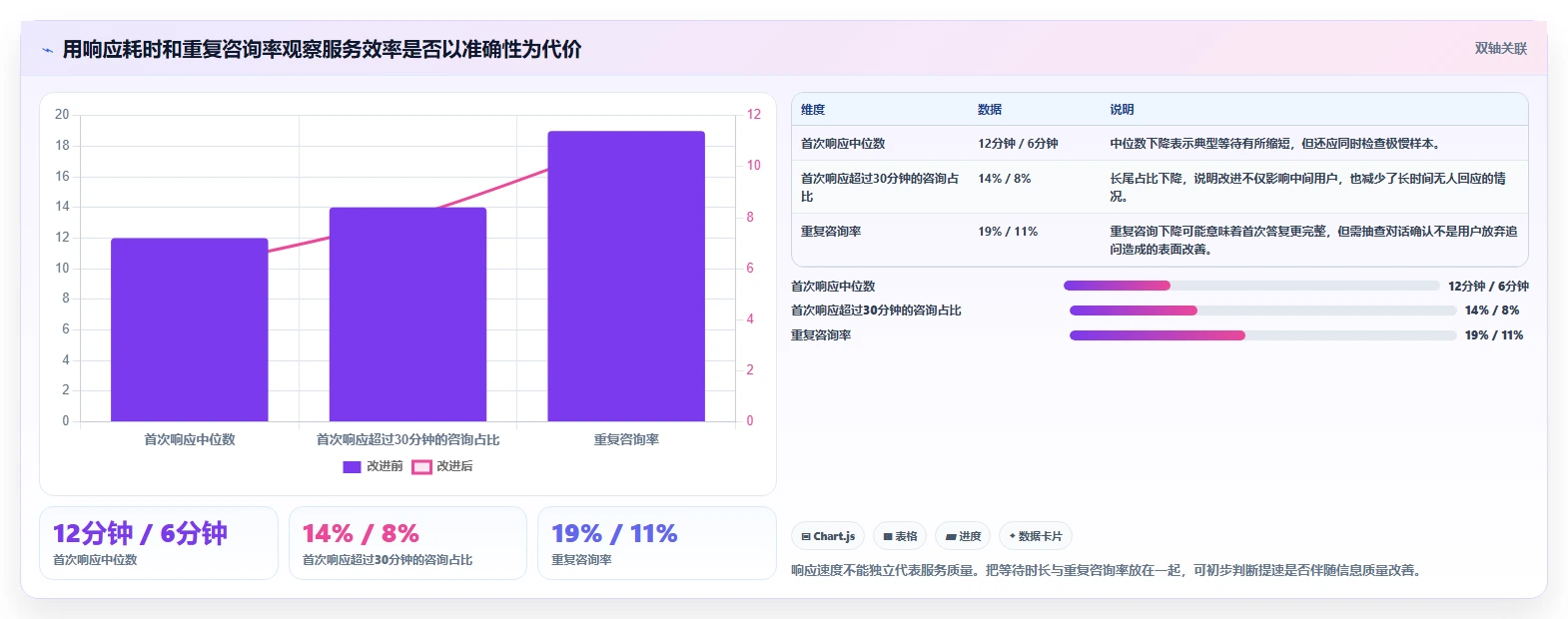The height and width of the screenshot is (619, 1568).
Task: Select the 进度 tag chip
Action: pos(964,536)
